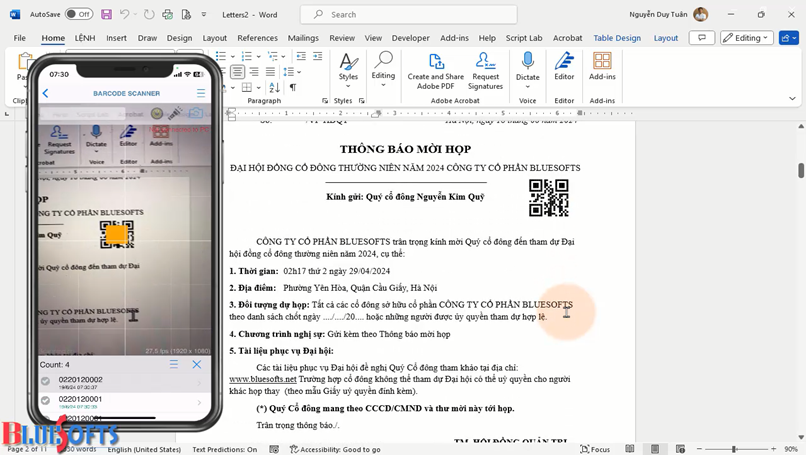Click the zoom slider handle
This screenshot has height=455, width=806.
click(734, 449)
